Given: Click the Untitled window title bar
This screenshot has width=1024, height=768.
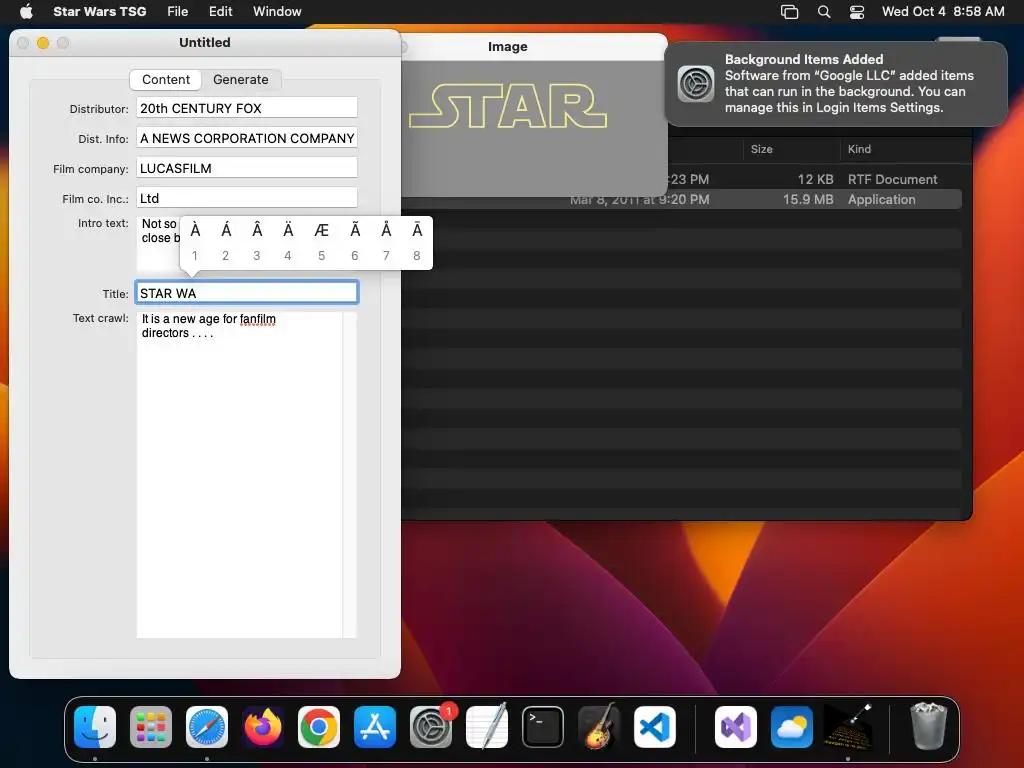Looking at the screenshot, I should (x=204, y=42).
